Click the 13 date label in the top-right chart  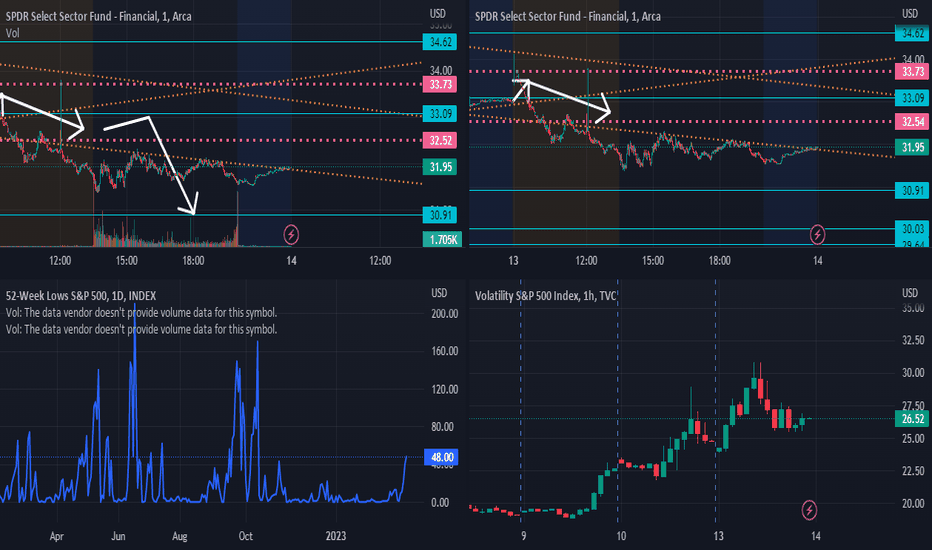pyautogui.click(x=514, y=260)
